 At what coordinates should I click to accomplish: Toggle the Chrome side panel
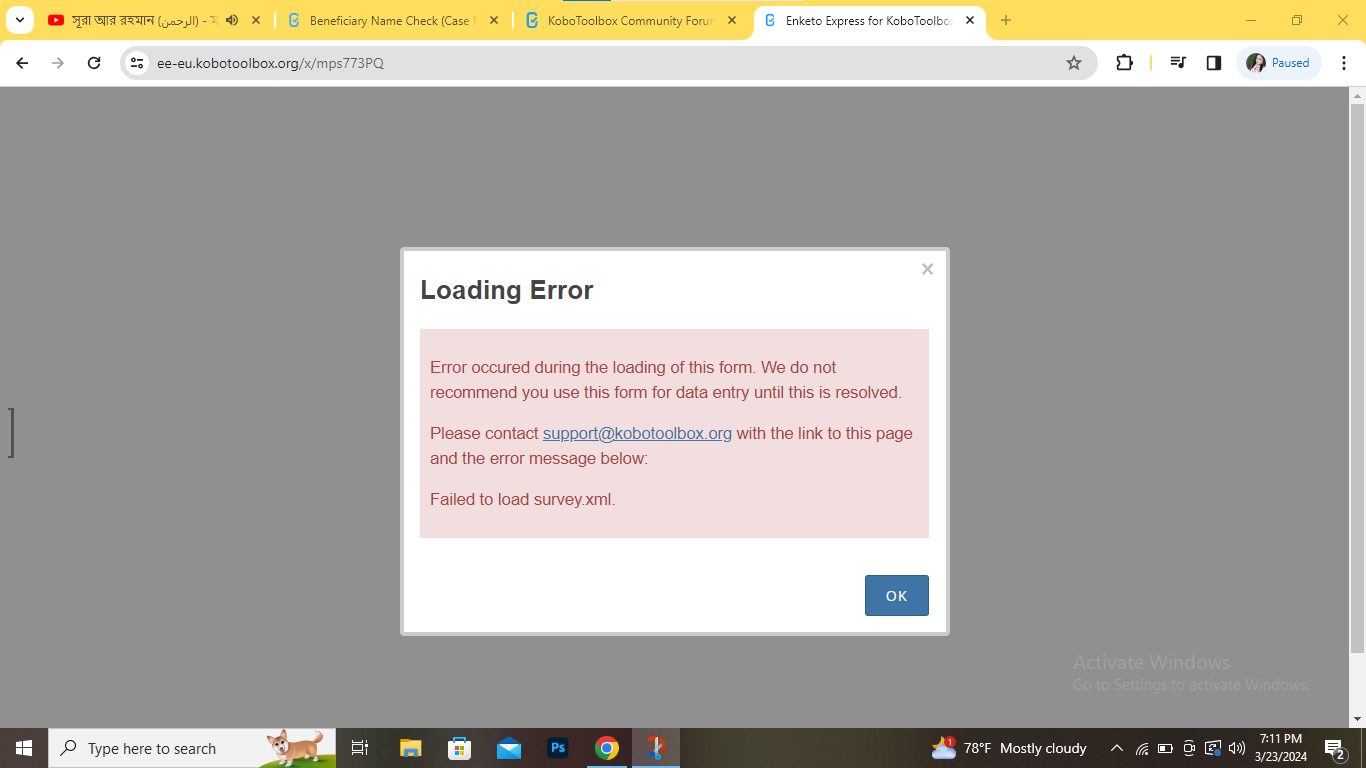(x=1214, y=63)
